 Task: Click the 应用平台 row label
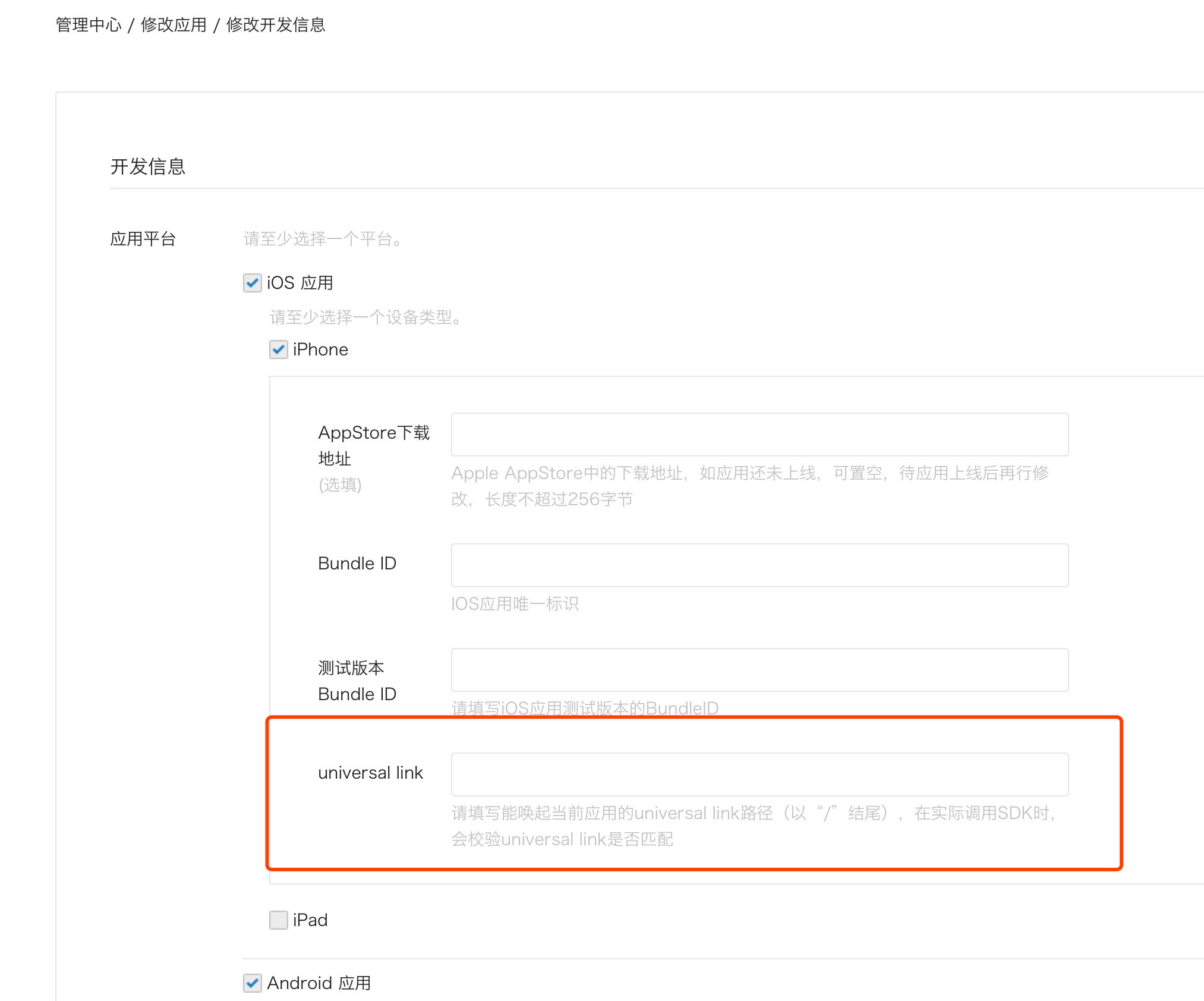[x=143, y=239]
